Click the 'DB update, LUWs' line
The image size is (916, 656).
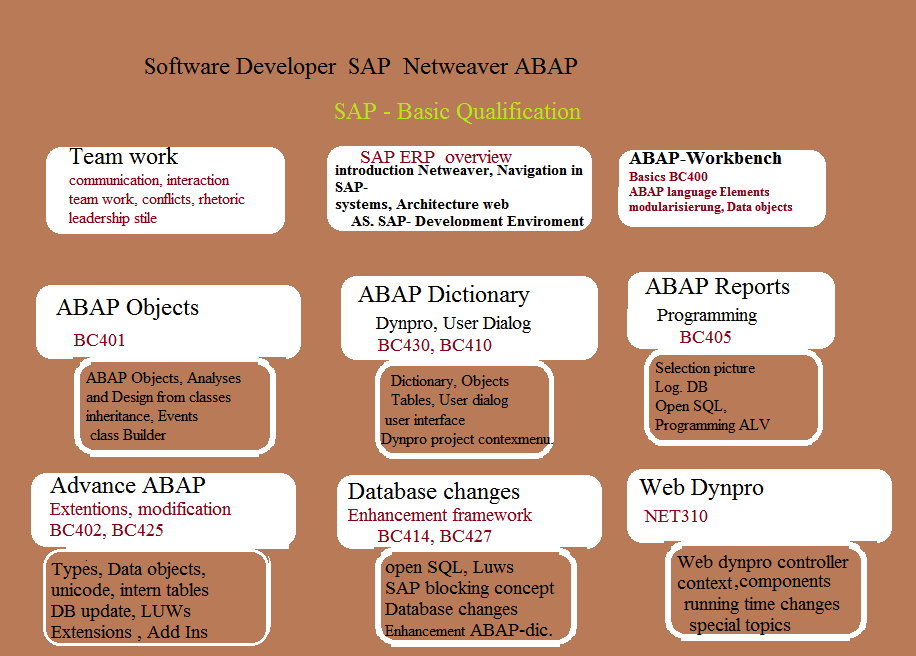point(121,611)
